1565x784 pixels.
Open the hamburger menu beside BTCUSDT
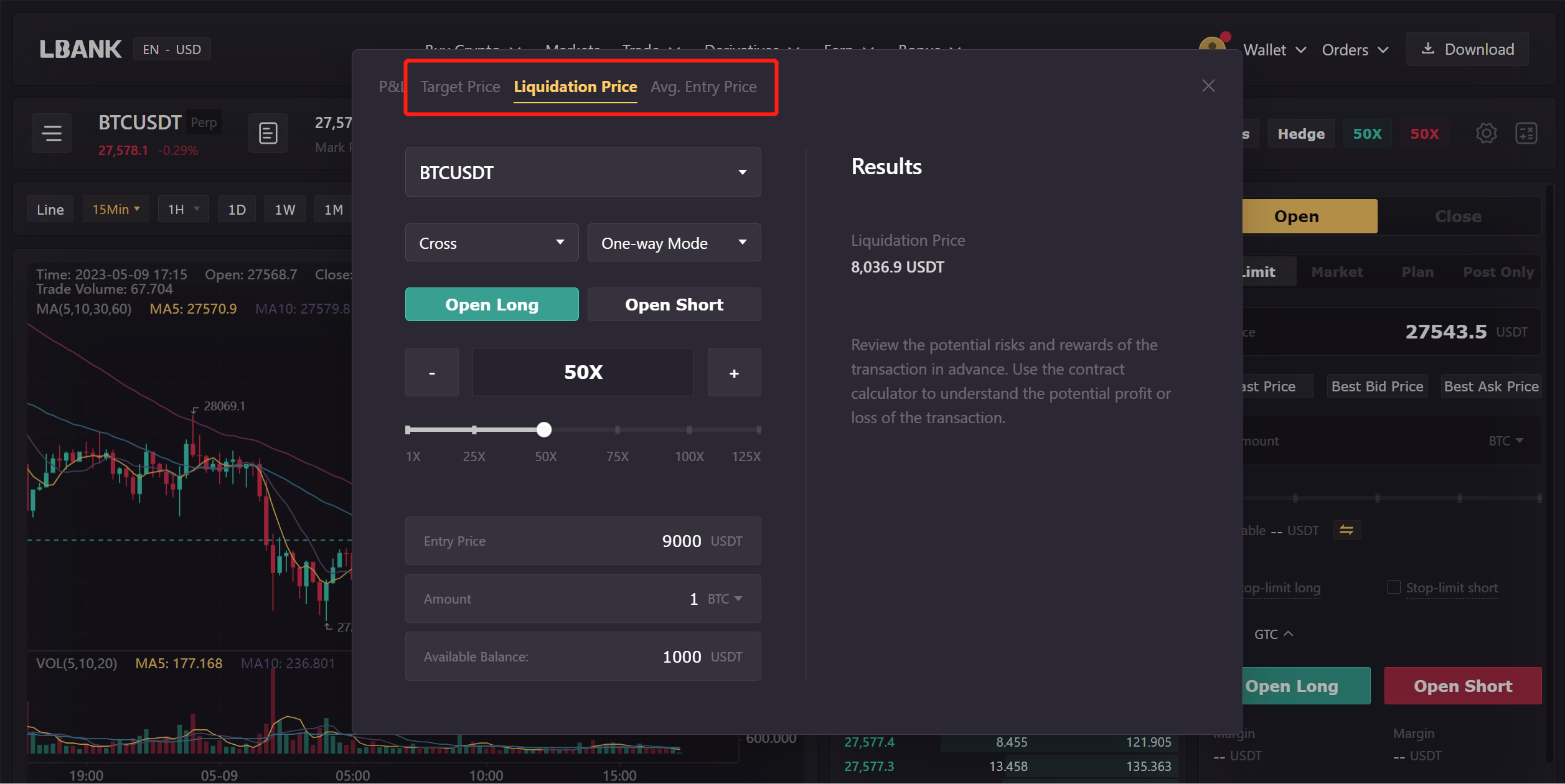[52, 133]
